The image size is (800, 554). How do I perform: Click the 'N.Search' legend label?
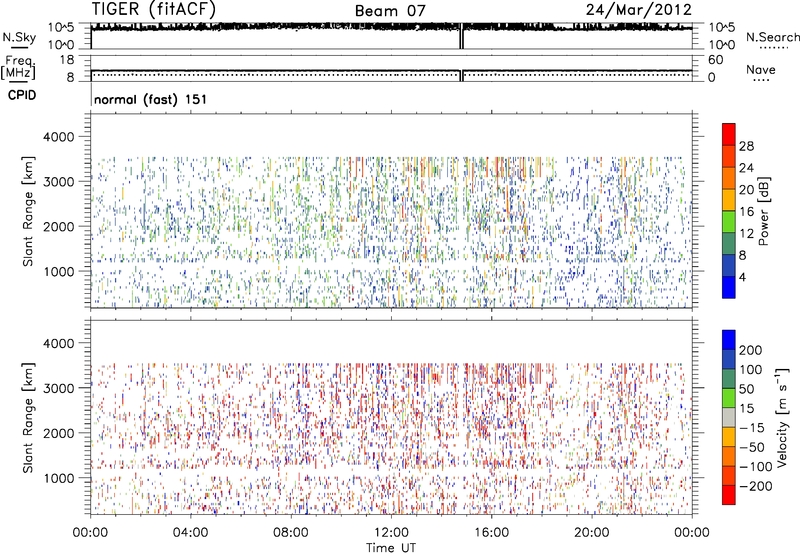[772, 37]
